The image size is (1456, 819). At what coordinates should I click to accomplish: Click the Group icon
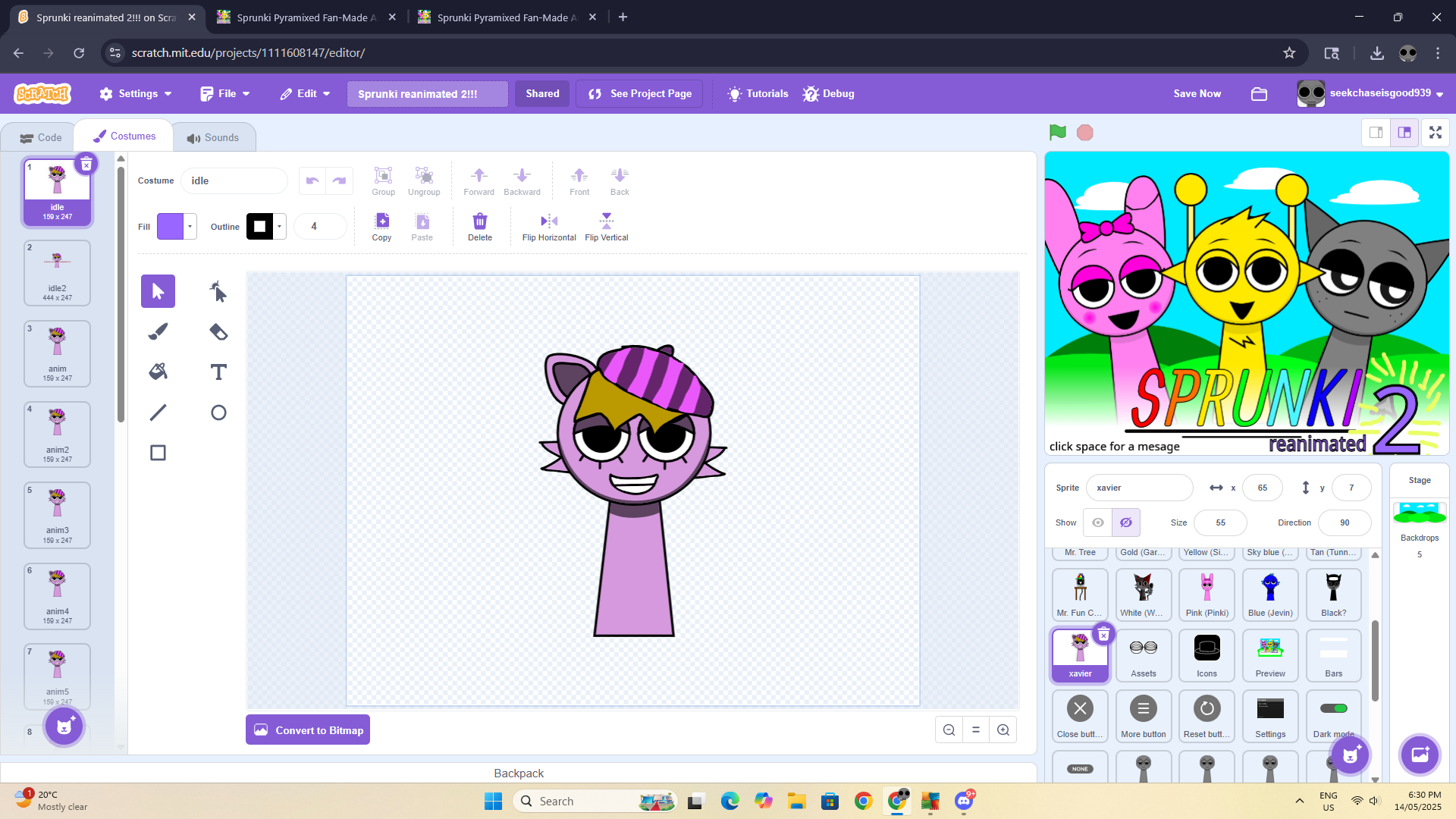(x=383, y=181)
